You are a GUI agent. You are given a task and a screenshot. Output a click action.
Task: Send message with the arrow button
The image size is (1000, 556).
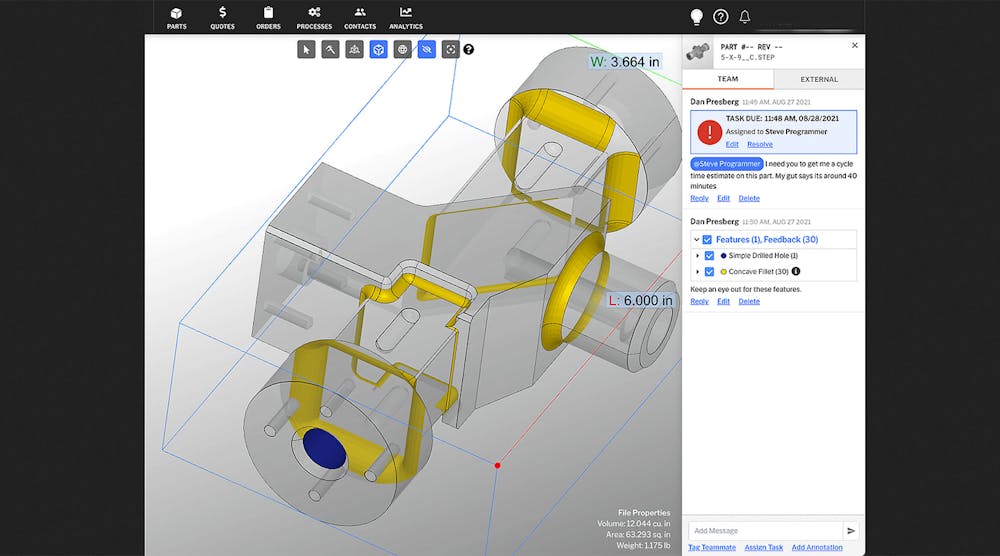851,530
